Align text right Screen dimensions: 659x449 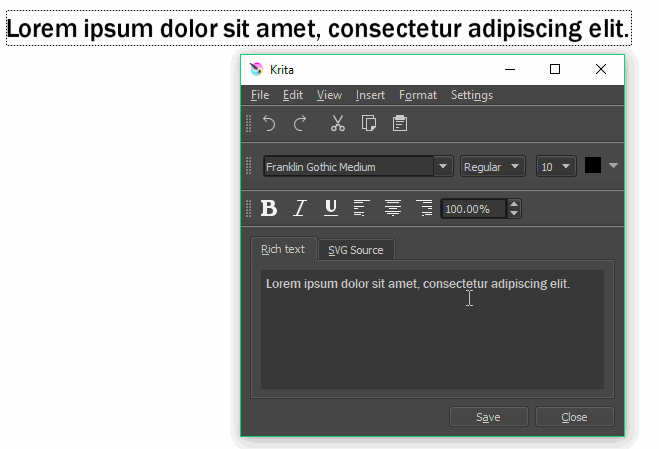click(x=424, y=208)
